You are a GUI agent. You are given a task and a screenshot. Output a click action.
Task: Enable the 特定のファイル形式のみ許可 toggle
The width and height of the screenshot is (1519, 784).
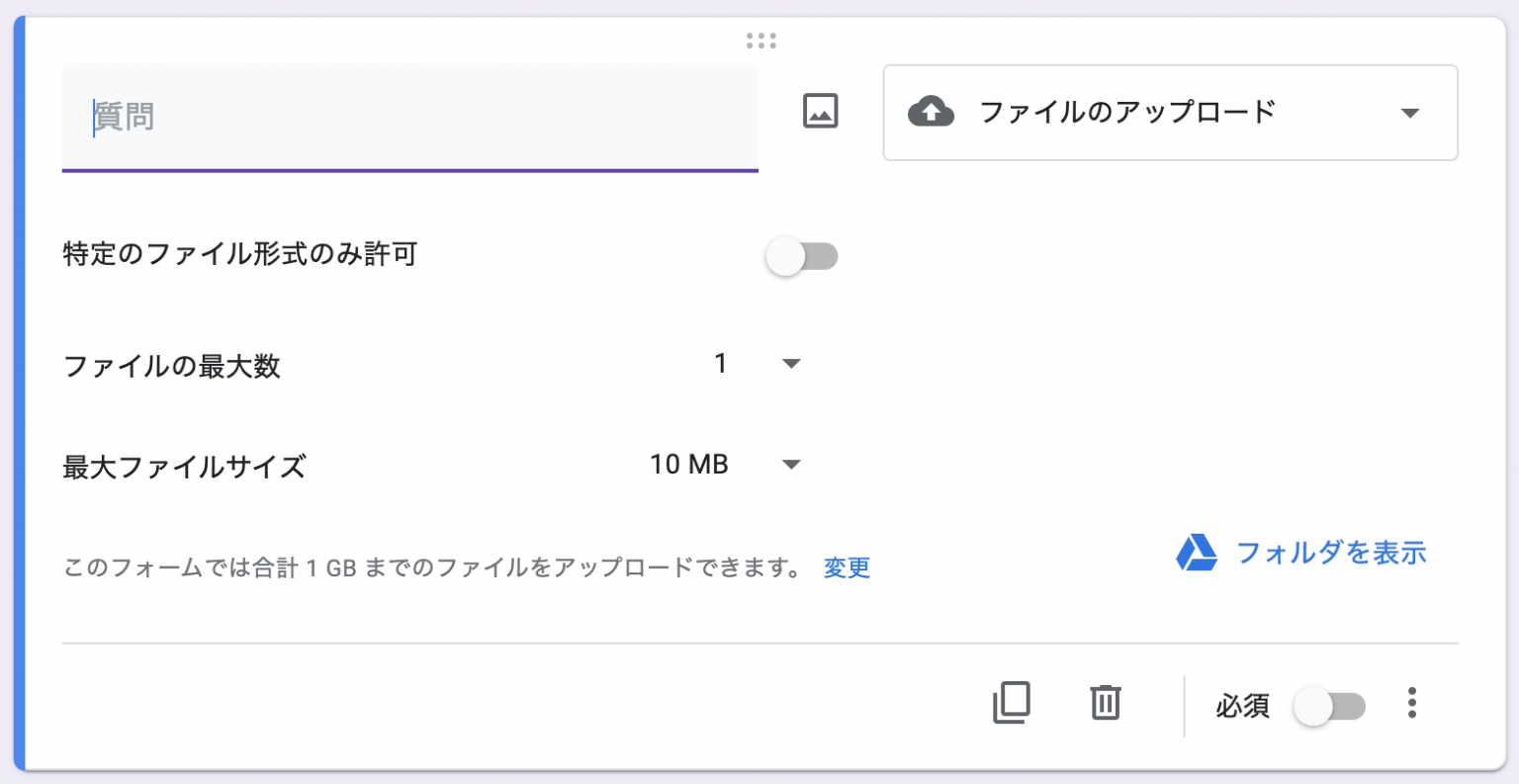(x=802, y=257)
